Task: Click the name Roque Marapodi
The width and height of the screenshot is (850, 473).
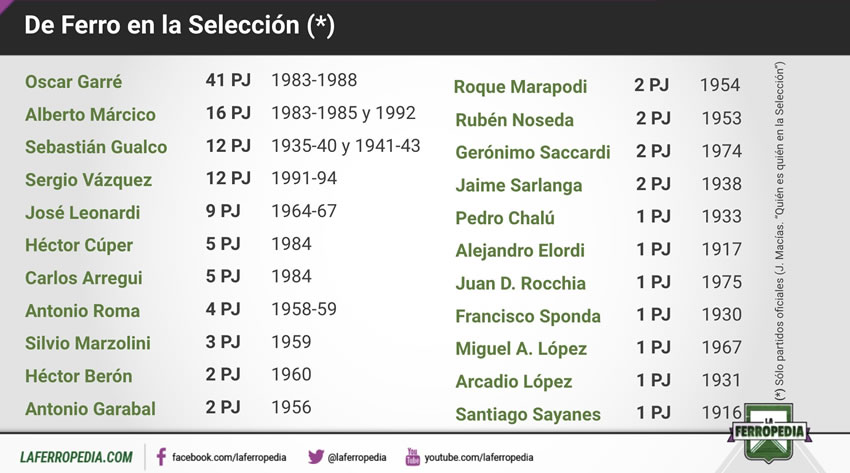Action: point(520,87)
